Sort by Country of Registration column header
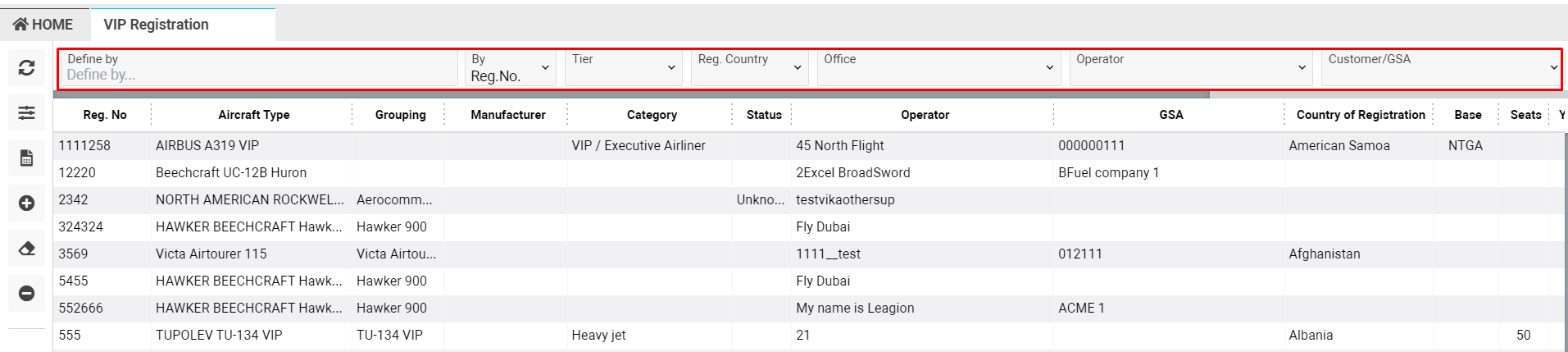Screen dimensions: 1568x352 click(1361, 115)
